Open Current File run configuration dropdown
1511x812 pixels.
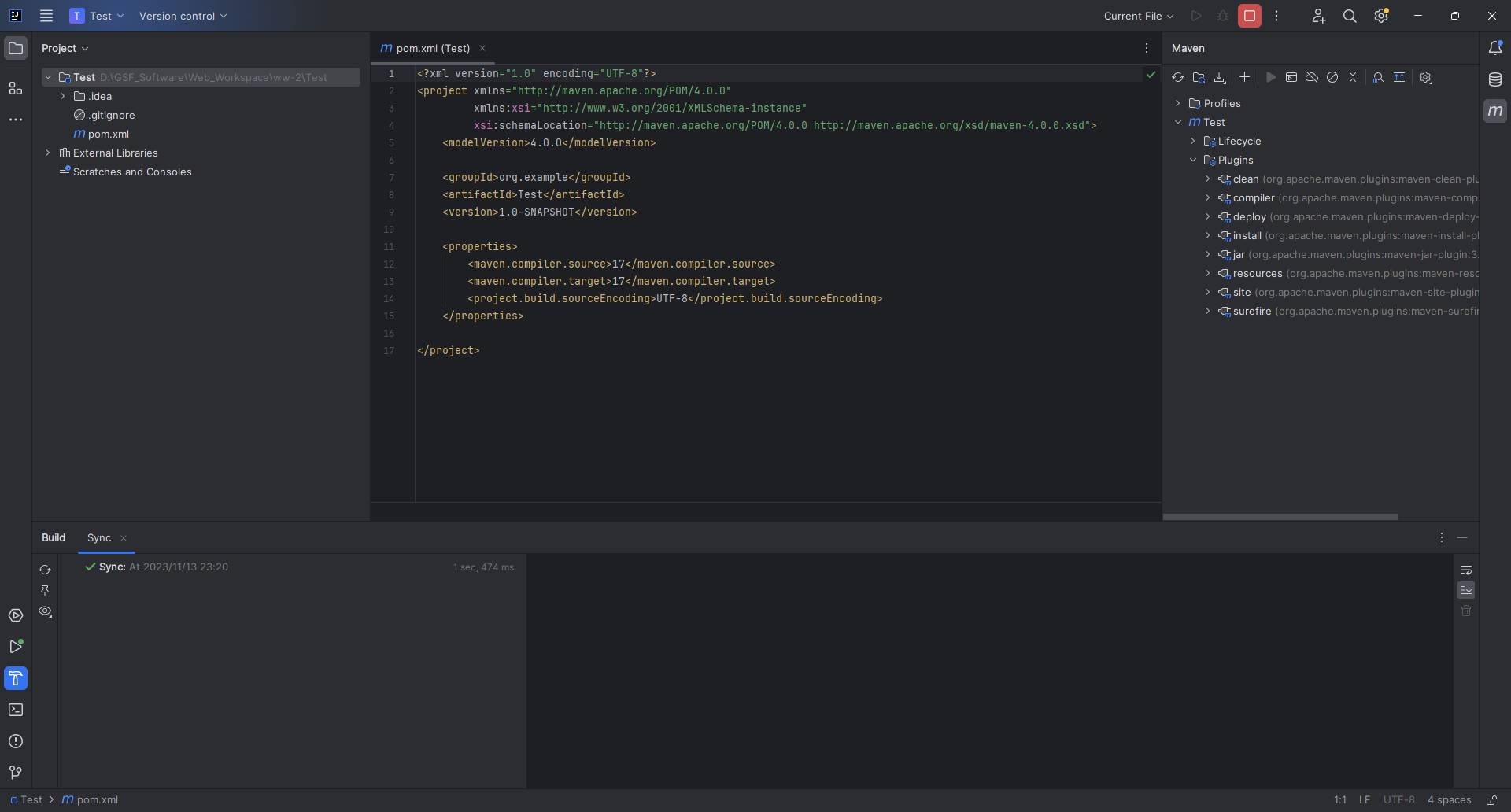click(1139, 16)
